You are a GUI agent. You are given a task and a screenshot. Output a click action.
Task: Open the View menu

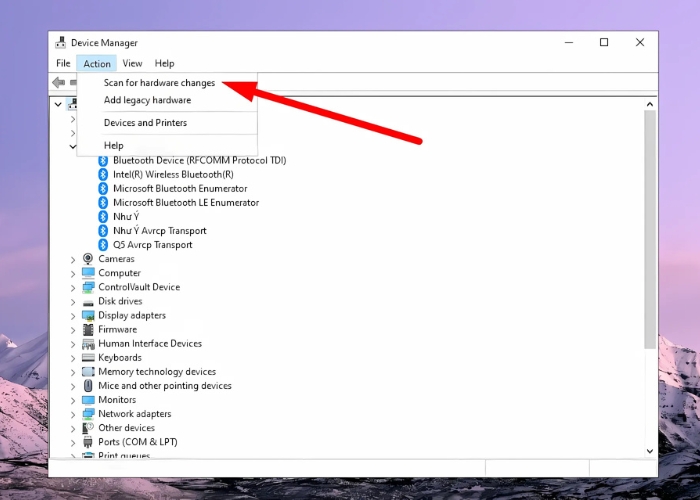(x=132, y=63)
